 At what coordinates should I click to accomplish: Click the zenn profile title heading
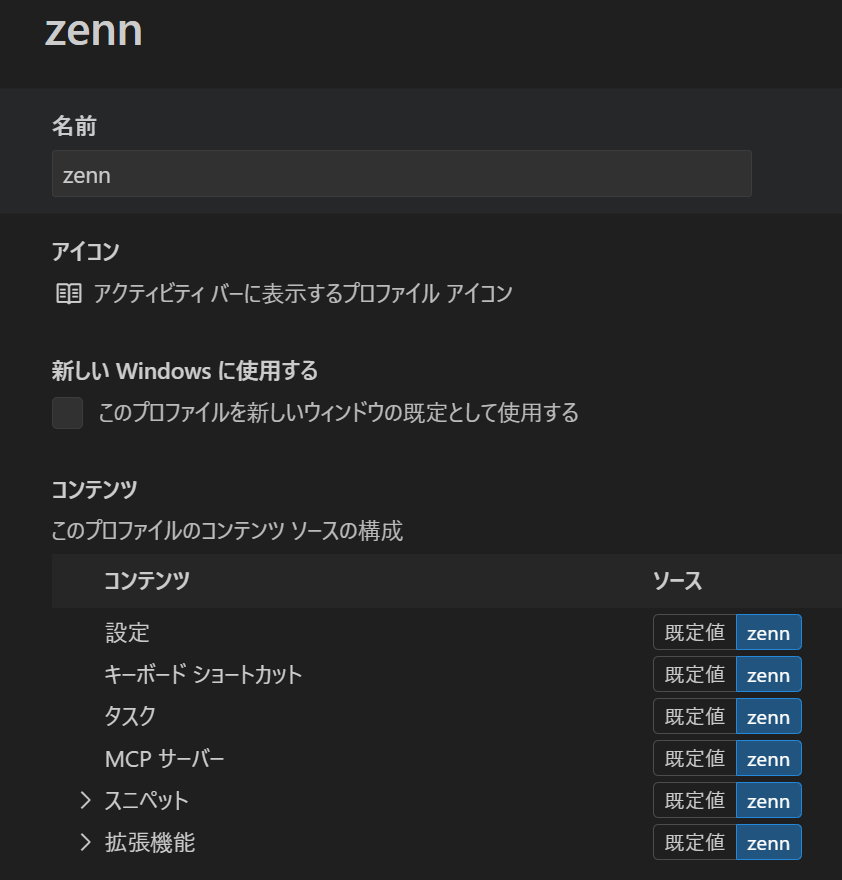(93, 31)
